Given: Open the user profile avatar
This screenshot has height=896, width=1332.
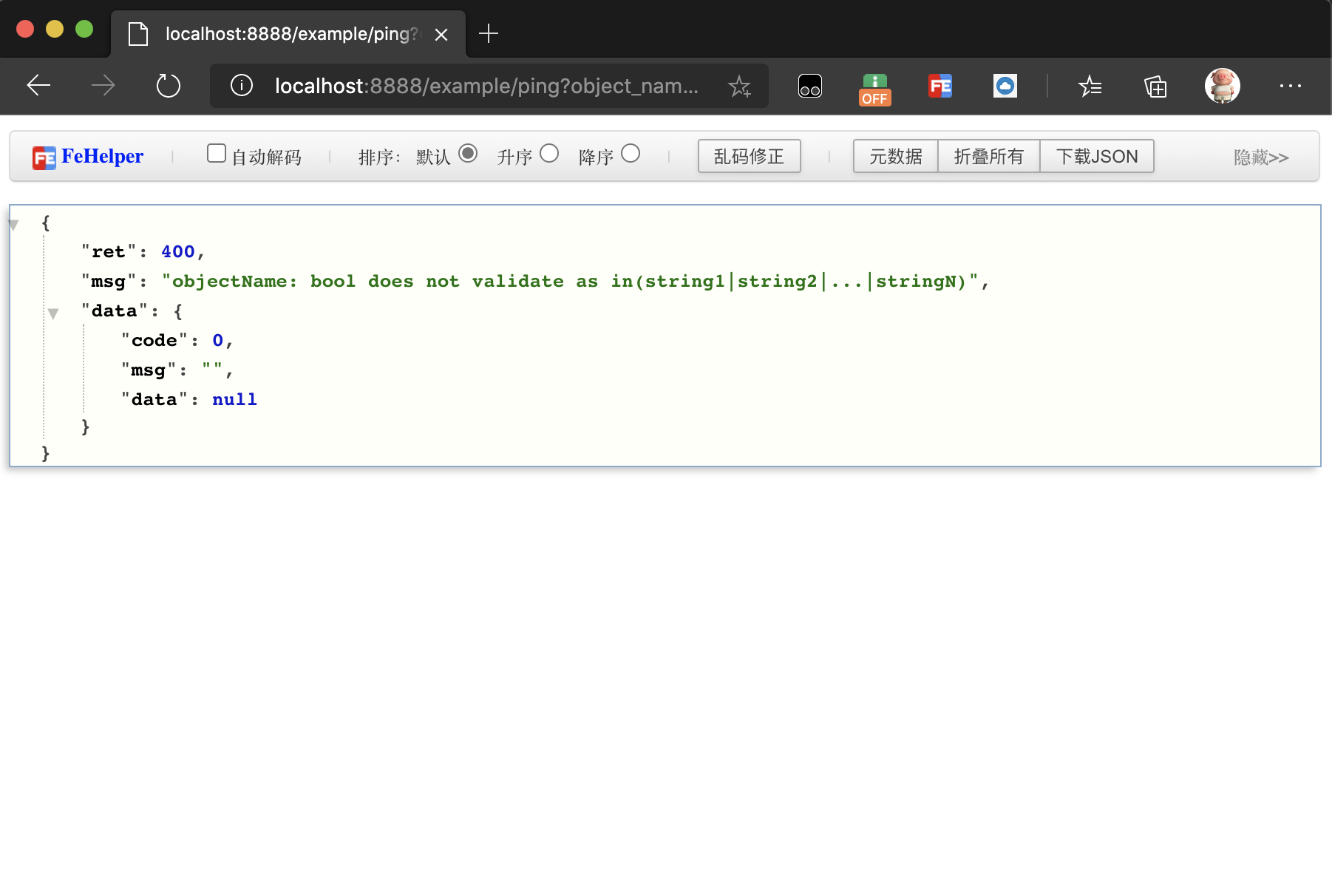Looking at the screenshot, I should pyautogui.click(x=1222, y=86).
